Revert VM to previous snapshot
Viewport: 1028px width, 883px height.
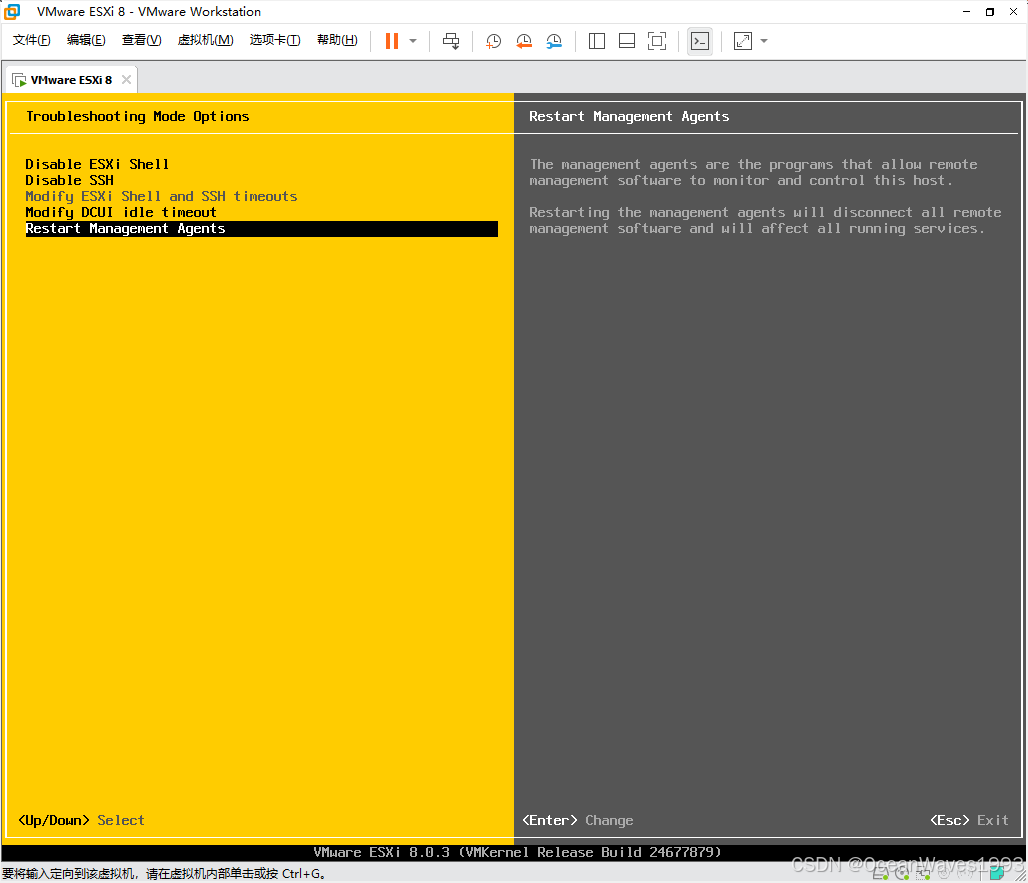[x=524, y=41]
